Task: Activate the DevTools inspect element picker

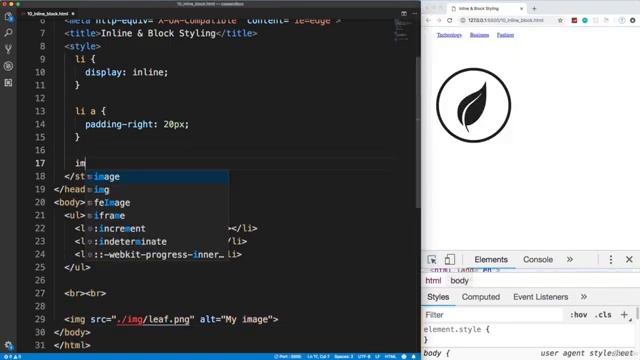Action: pos(432,260)
